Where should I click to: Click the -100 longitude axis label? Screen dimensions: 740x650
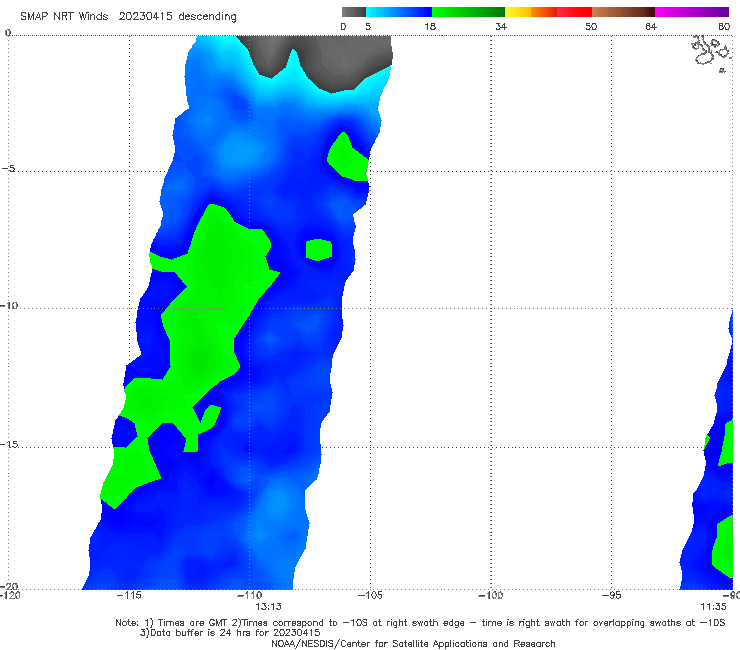491,595
